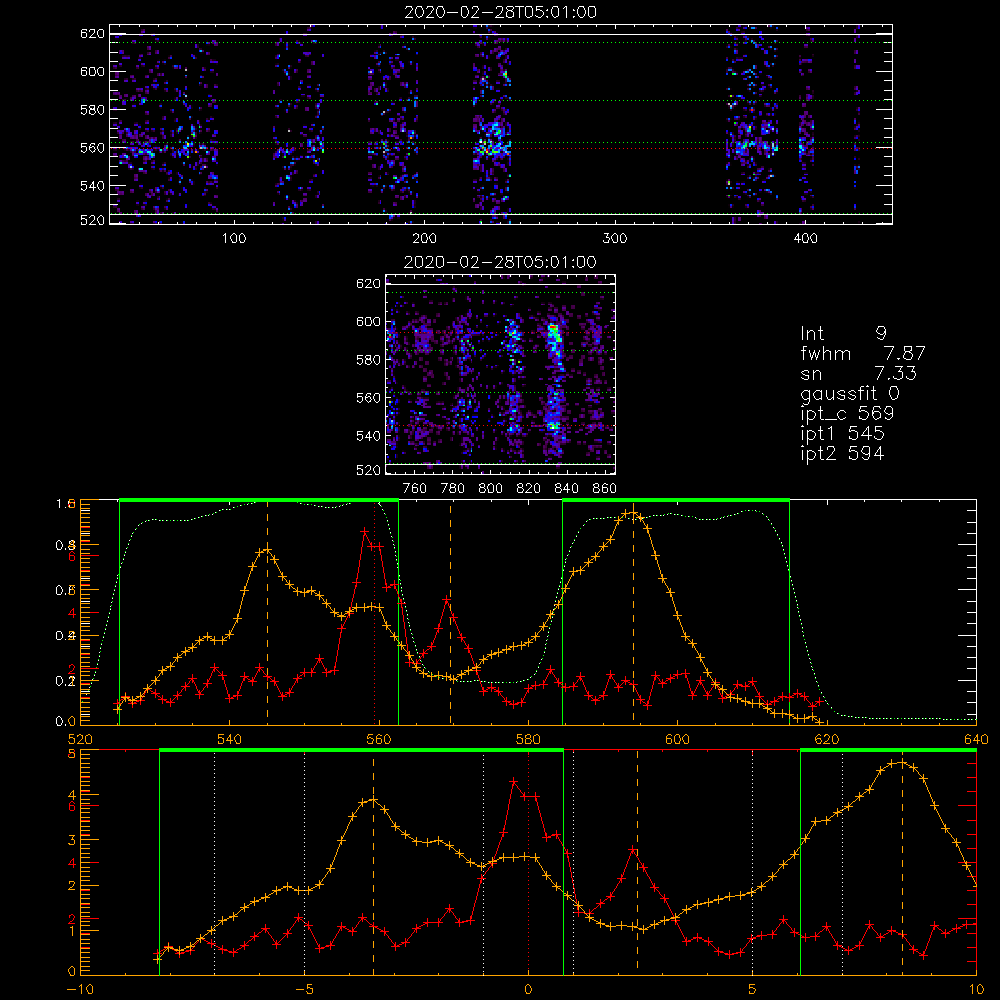Click the 10 label on bottom plot x-axis
Screen dimensions: 1000x1000
tap(976, 990)
